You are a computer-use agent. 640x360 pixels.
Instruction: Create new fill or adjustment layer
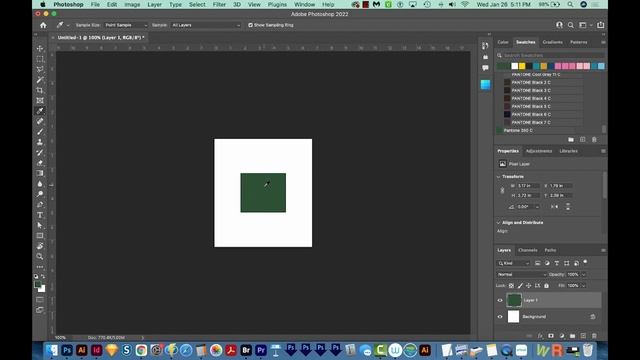click(562, 336)
